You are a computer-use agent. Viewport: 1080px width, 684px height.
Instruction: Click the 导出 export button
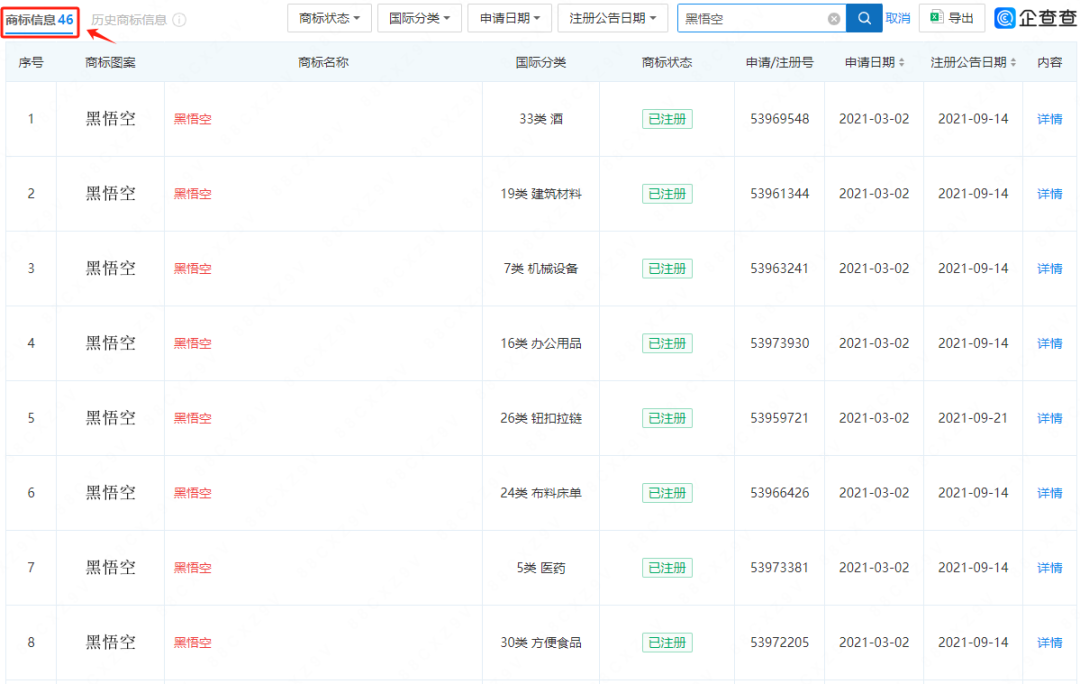[952, 18]
